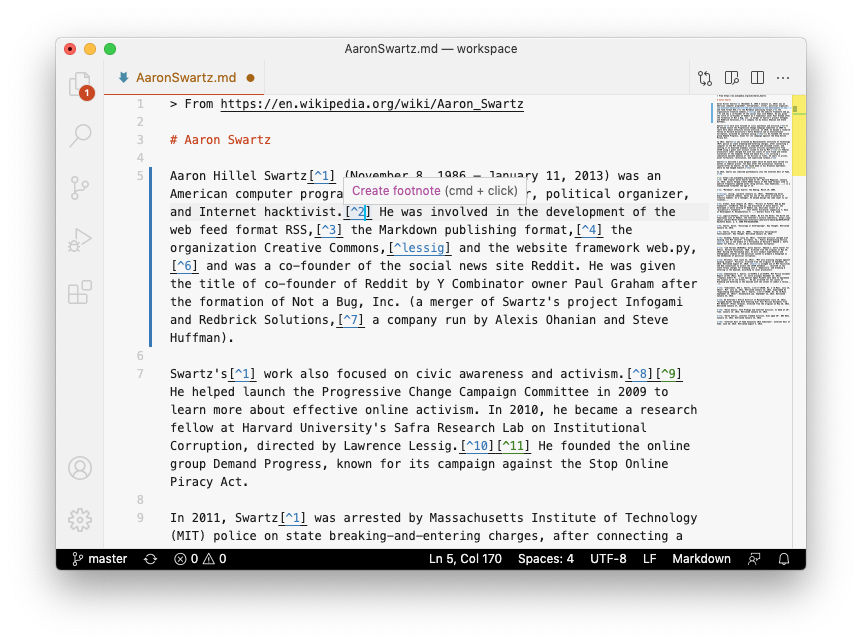Click the [^lessig] footnote reference
Viewport: 862px width, 644px height.
coord(419,248)
